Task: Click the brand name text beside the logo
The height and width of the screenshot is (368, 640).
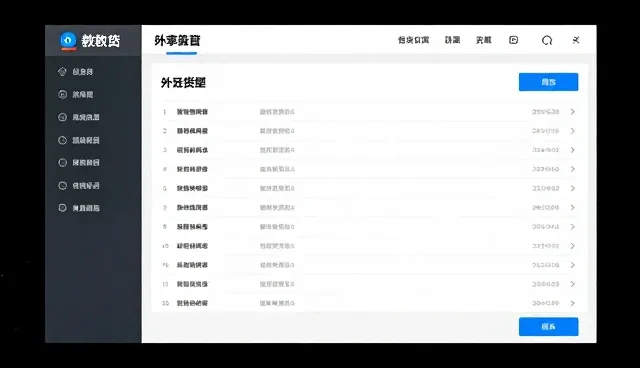Action: 101,41
